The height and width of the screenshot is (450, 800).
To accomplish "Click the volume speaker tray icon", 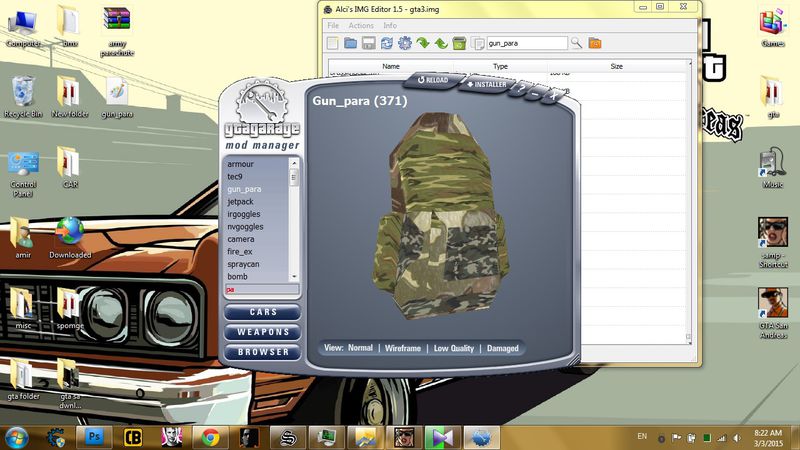I will click(x=737, y=438).
